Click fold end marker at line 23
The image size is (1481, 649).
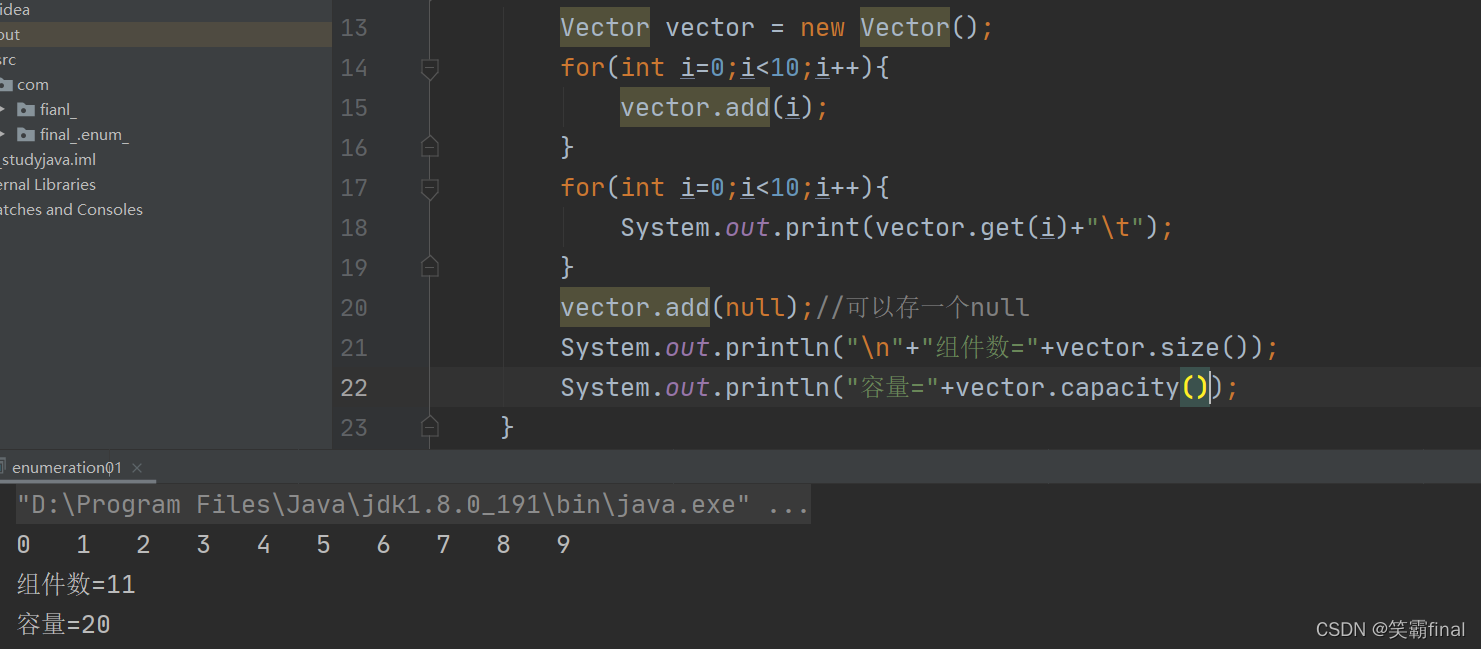pos(430,428)
